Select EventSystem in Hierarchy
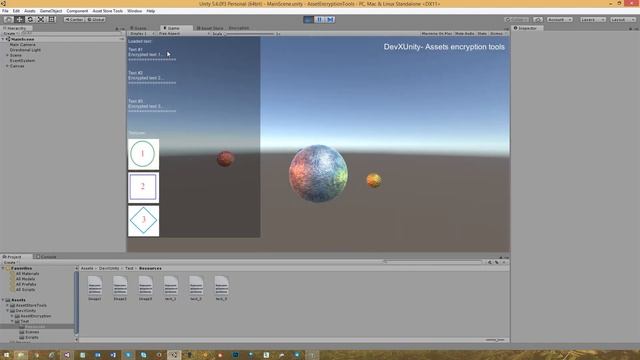The width and height of the screenshot is (640, 360). 22,60
